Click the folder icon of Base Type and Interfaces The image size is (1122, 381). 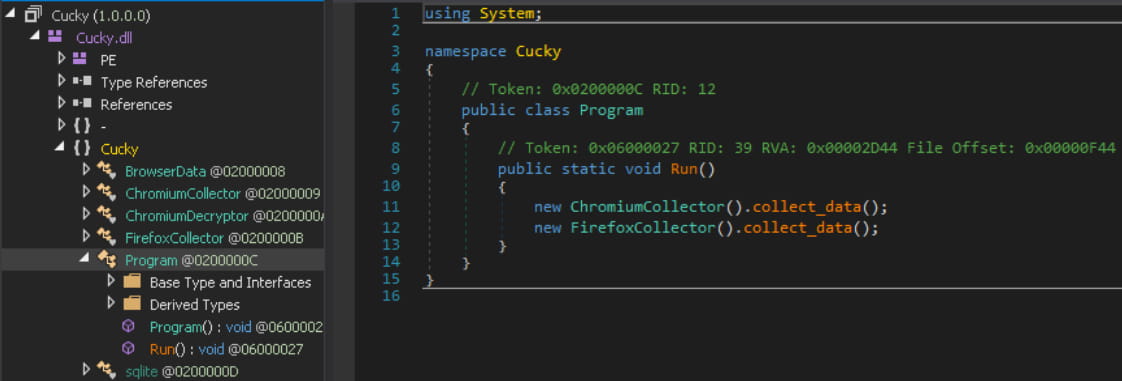132,281
